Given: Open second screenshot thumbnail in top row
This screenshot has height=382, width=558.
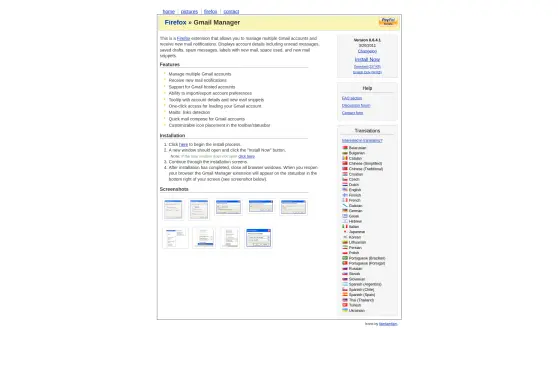Looking at the screenshot, I should tap(199, 209).
